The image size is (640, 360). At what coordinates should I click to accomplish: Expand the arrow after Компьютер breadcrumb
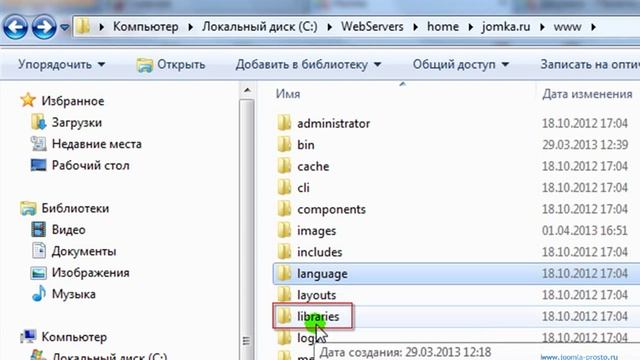(191, 27)
